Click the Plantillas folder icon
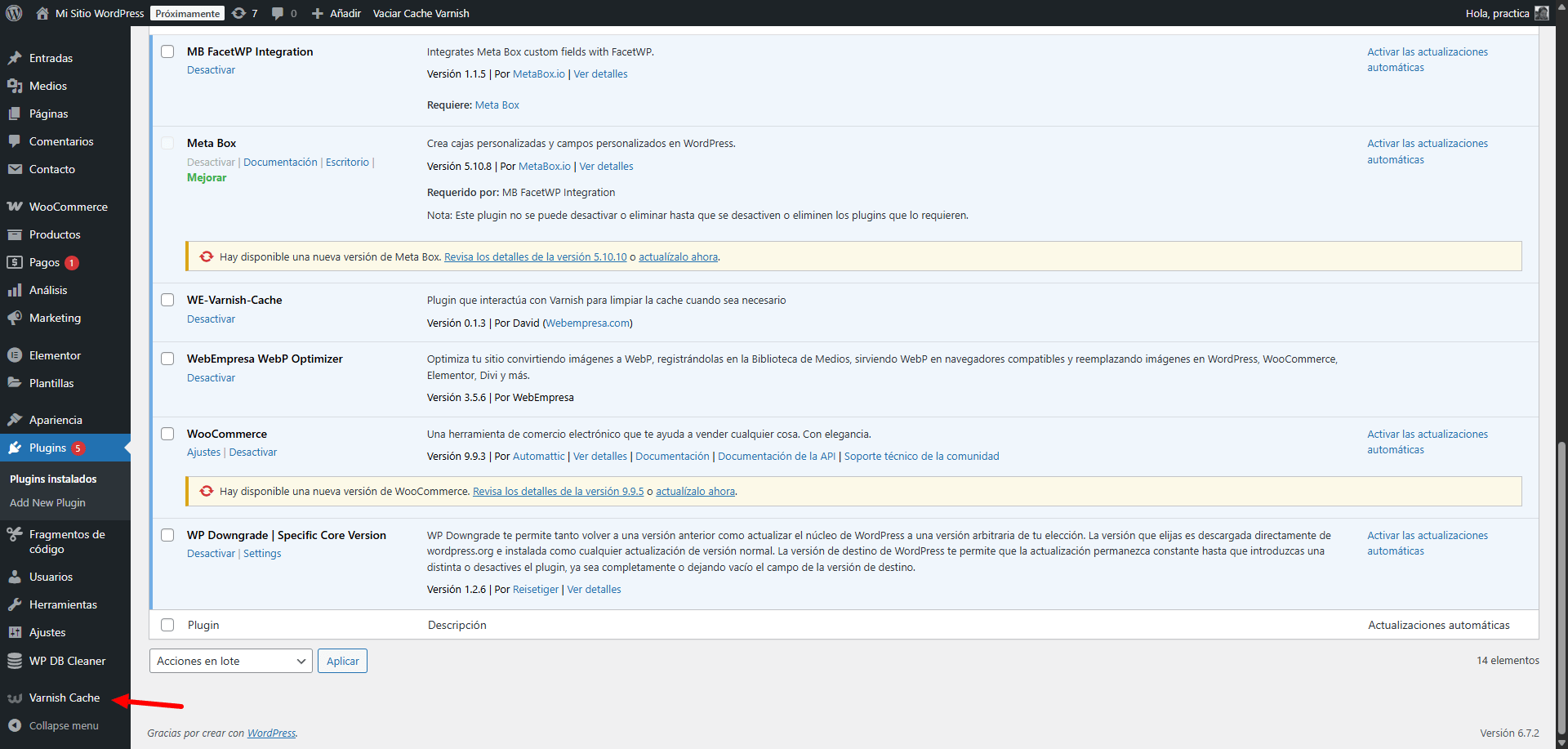This screenshot has height=749, width=1568. [15, 383]
